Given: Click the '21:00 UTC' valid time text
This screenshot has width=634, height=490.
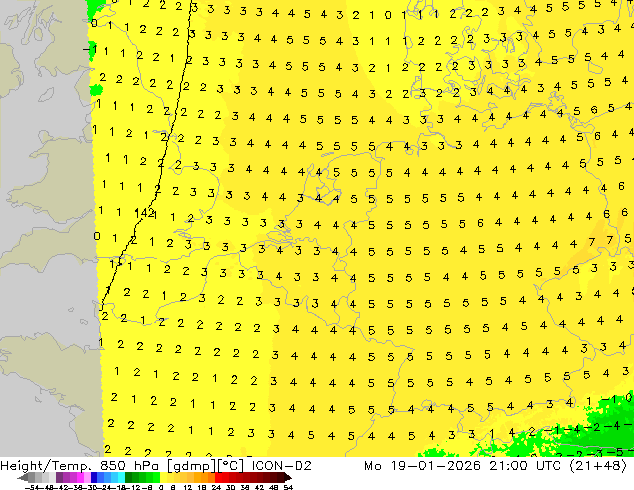Looking at the screenshot, I should tap(525, 466).
